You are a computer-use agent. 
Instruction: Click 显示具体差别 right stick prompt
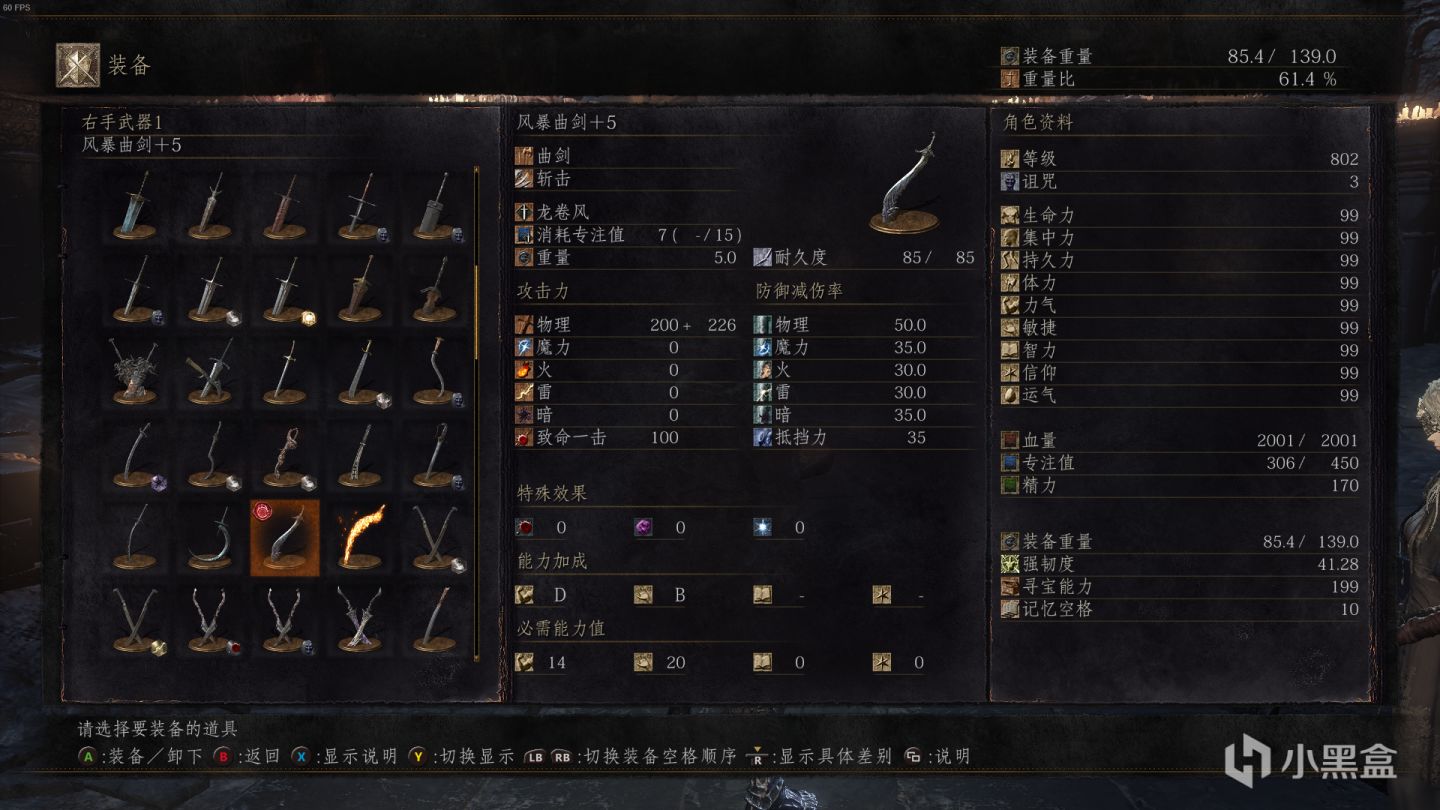(820, 756)
